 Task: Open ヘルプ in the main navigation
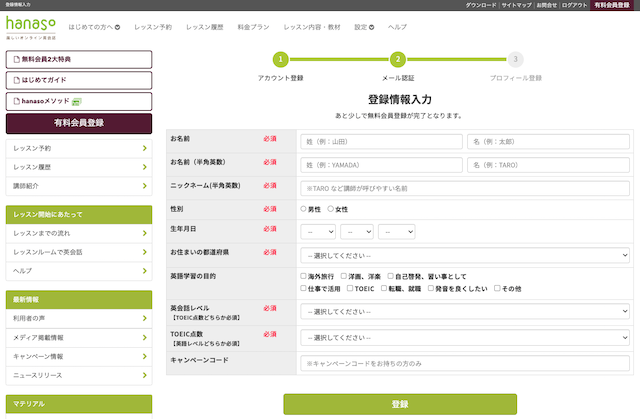click(x=397, y=27)
